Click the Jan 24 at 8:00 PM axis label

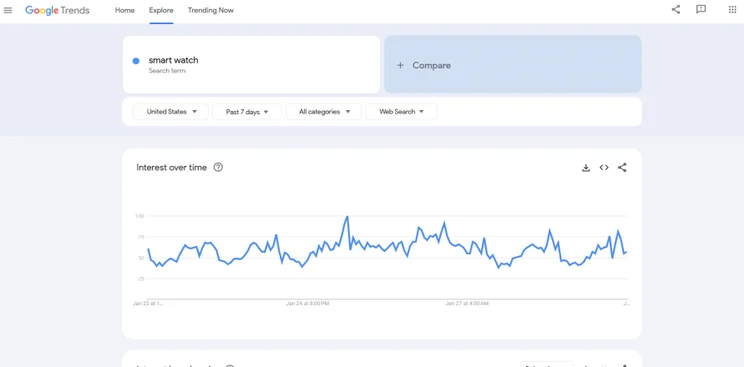click(307, 303)
